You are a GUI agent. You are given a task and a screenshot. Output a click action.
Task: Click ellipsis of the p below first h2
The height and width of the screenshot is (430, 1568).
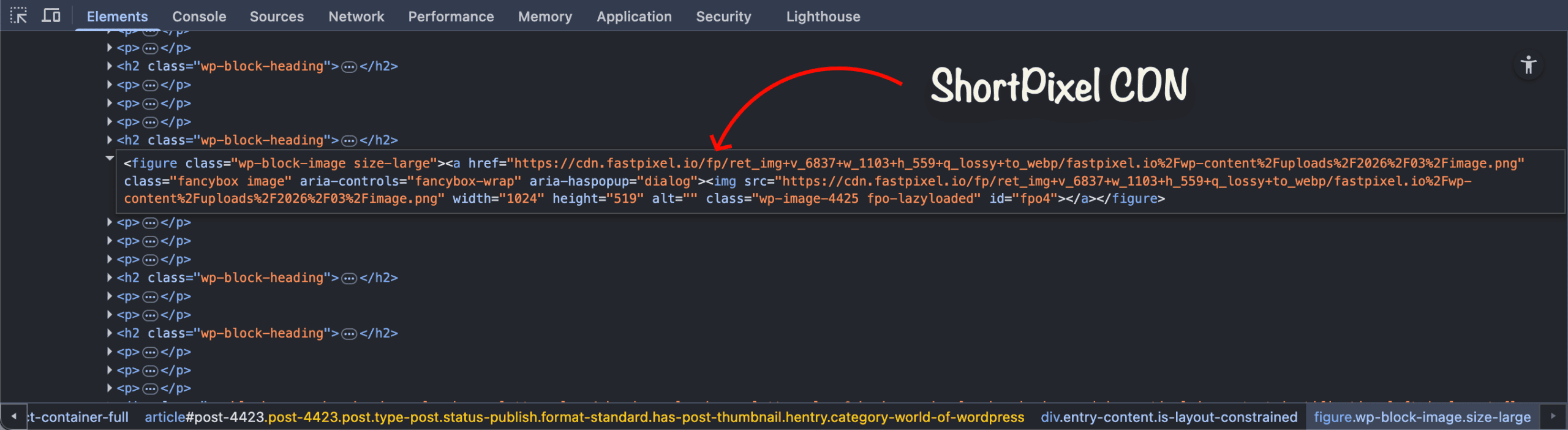coord(150,86)
